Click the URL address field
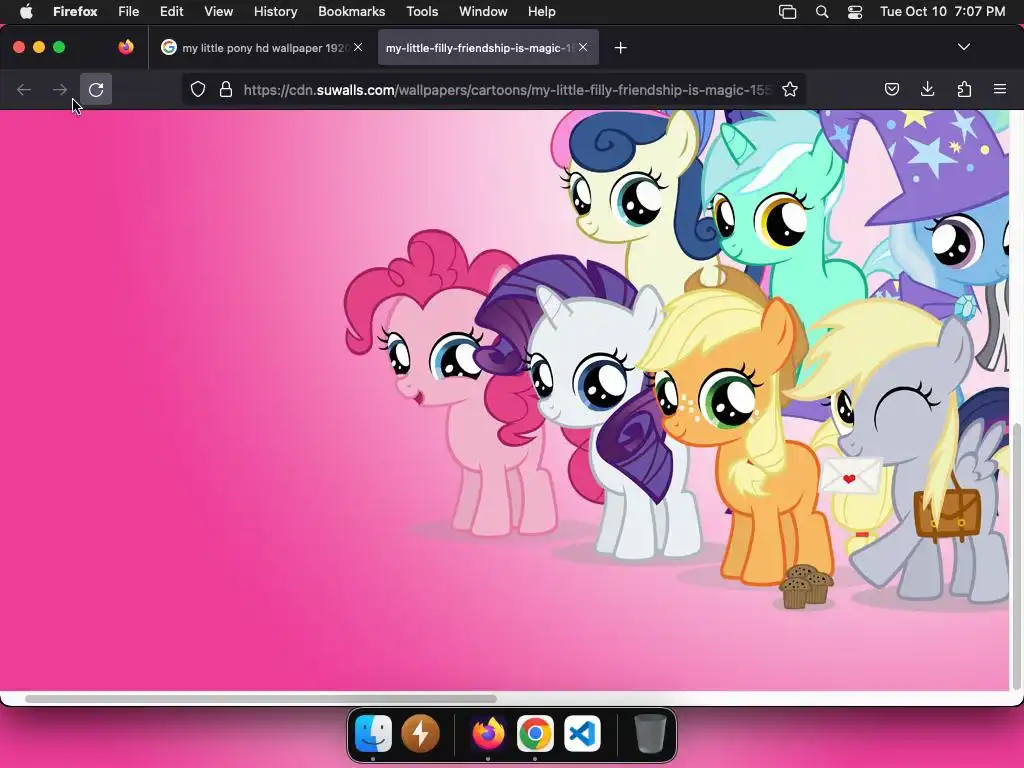The width and height of the screenshot is (1024, 768). click(x=507, y=90)
